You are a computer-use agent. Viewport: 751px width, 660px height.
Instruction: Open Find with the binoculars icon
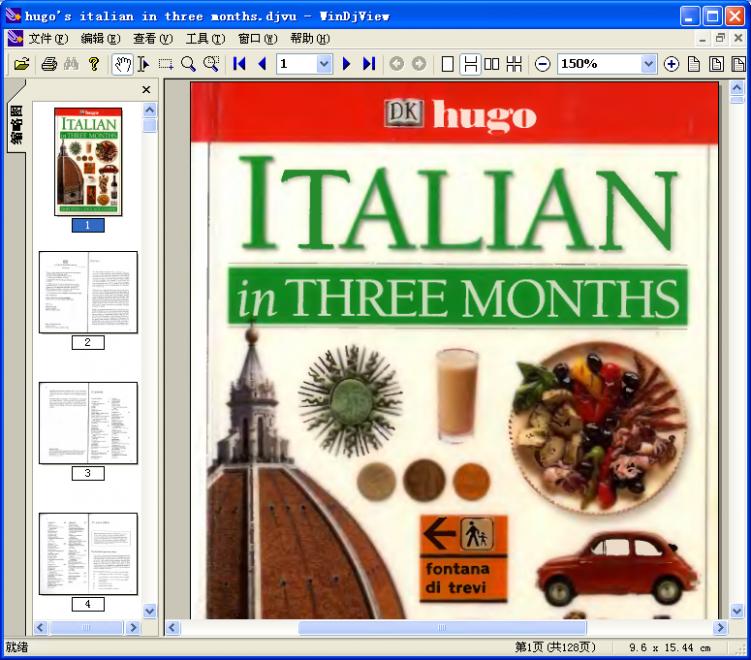71,64
